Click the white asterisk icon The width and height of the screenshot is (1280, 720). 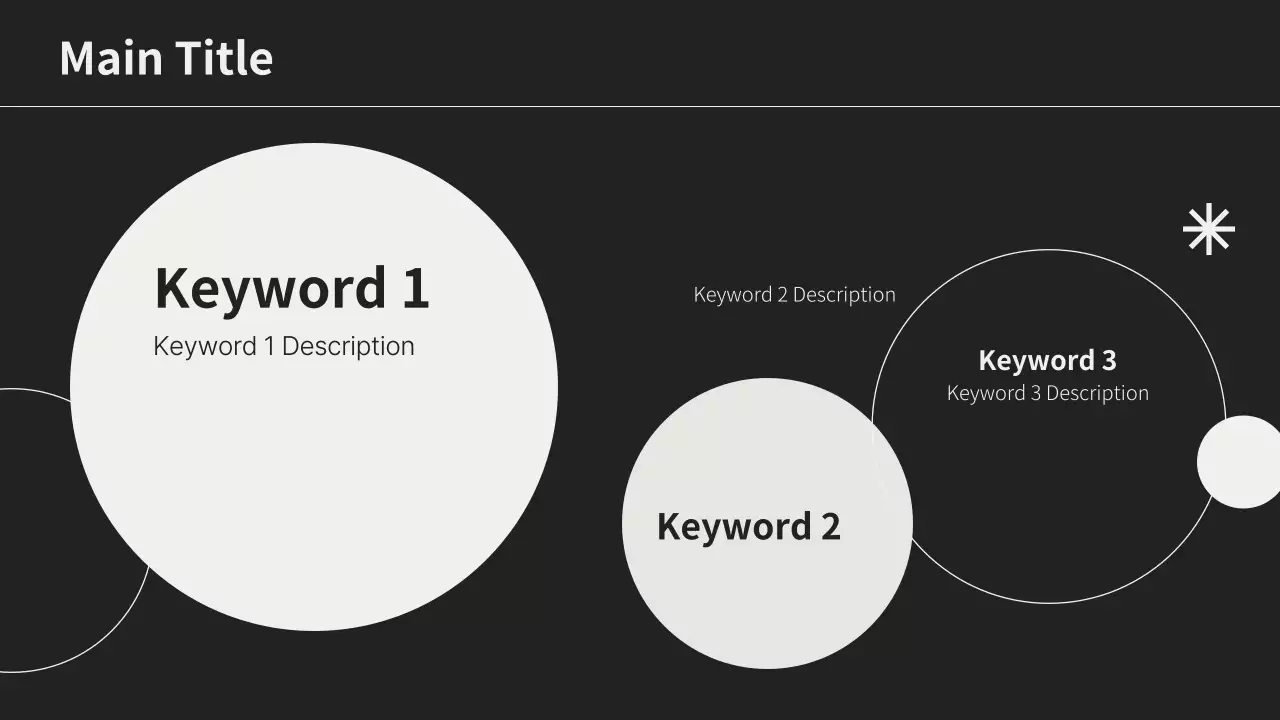pyautogui.click(x=1208, y=229)
